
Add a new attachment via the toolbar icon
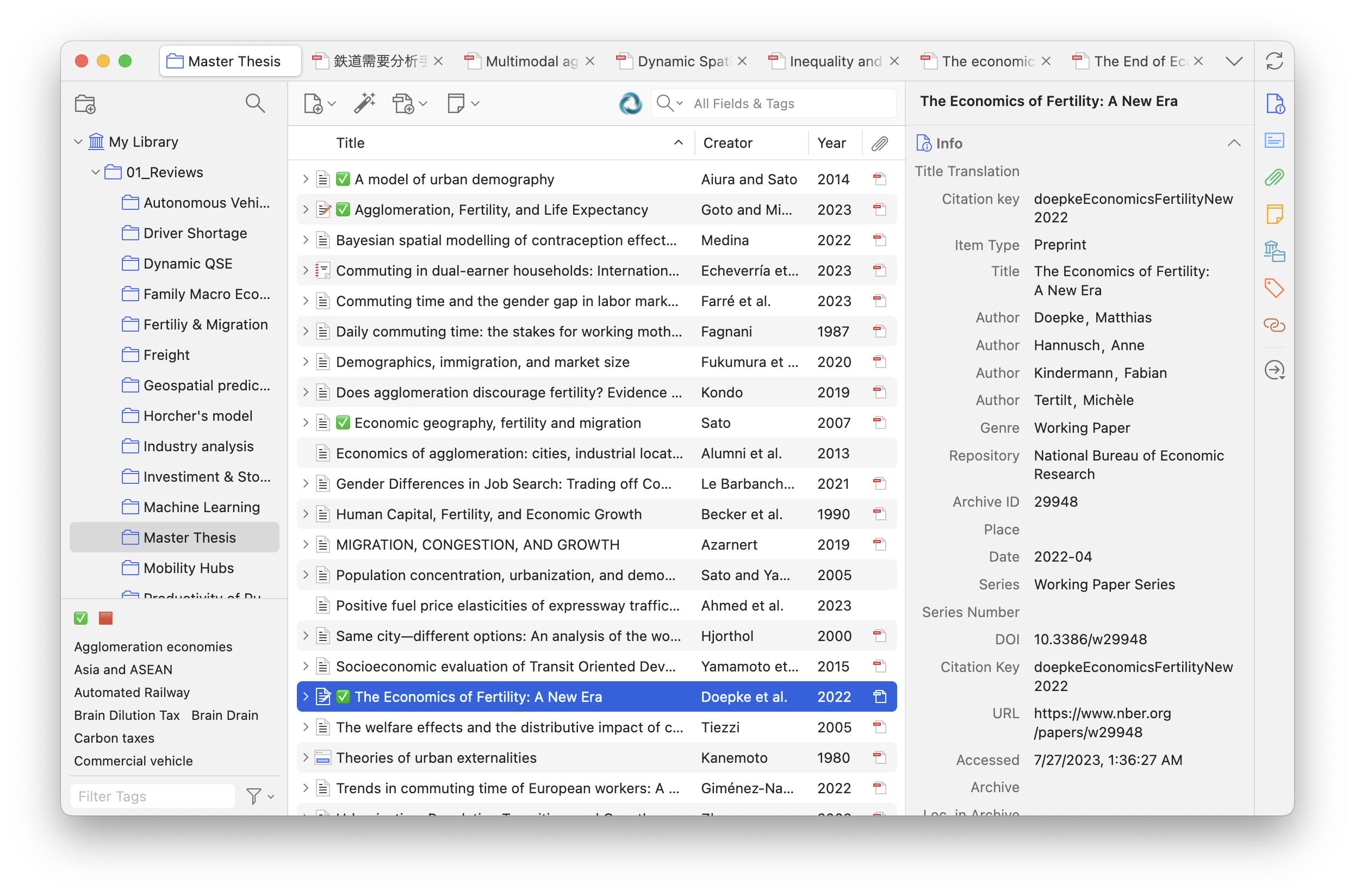point(405,103)
